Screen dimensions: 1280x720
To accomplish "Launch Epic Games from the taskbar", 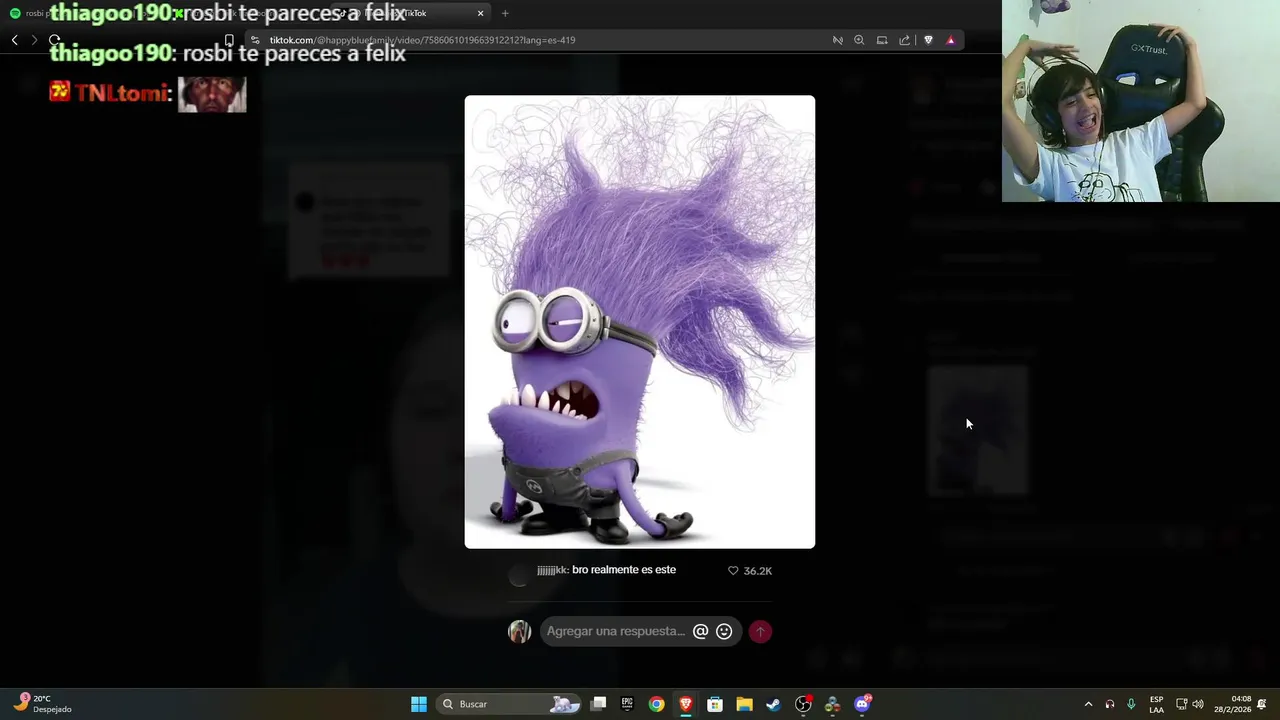I will tap(627, 704).
